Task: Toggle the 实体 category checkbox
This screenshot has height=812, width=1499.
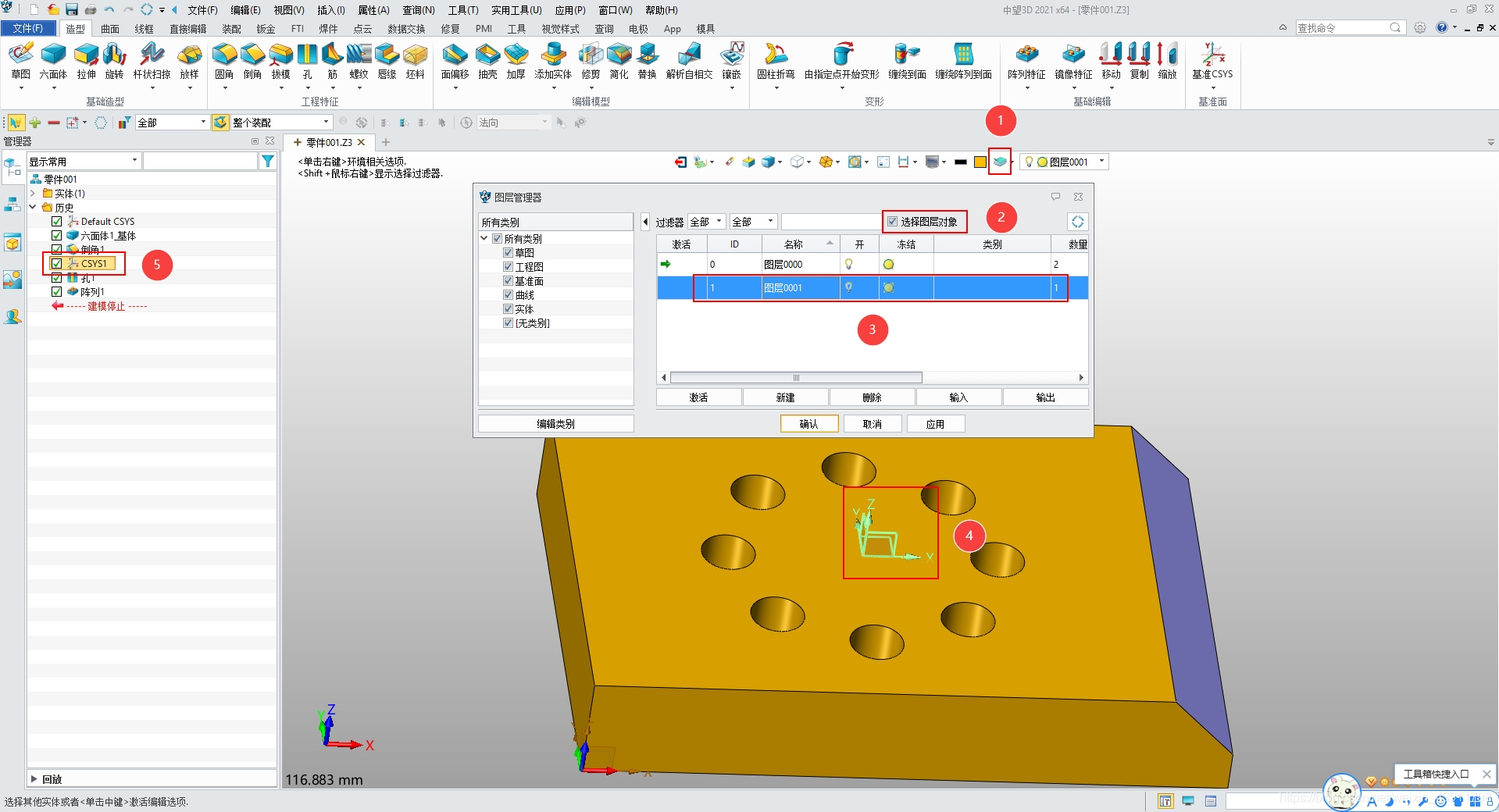Action: click(508, 309)
